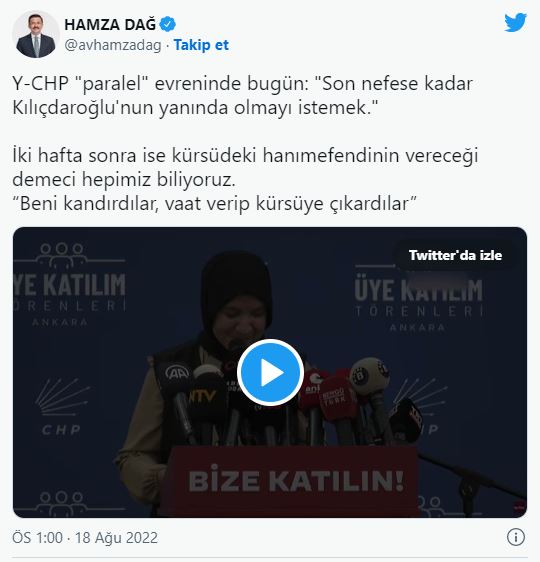Click the AA microphone in the video
Screen dimensions: 540x562
pos(176,375)
